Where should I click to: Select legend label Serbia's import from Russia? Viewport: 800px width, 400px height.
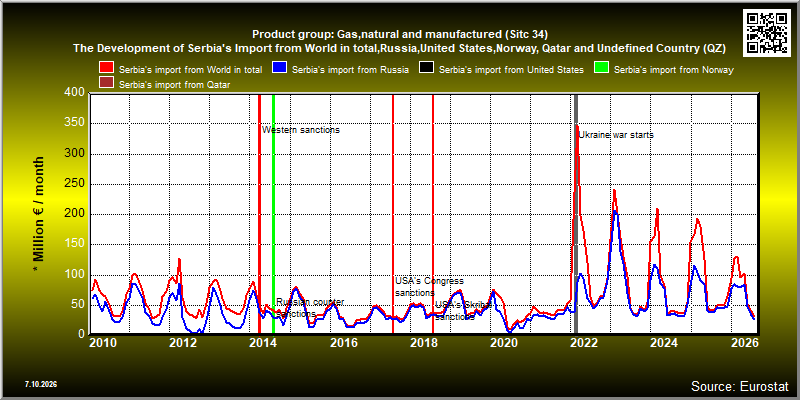coord(351,70)
